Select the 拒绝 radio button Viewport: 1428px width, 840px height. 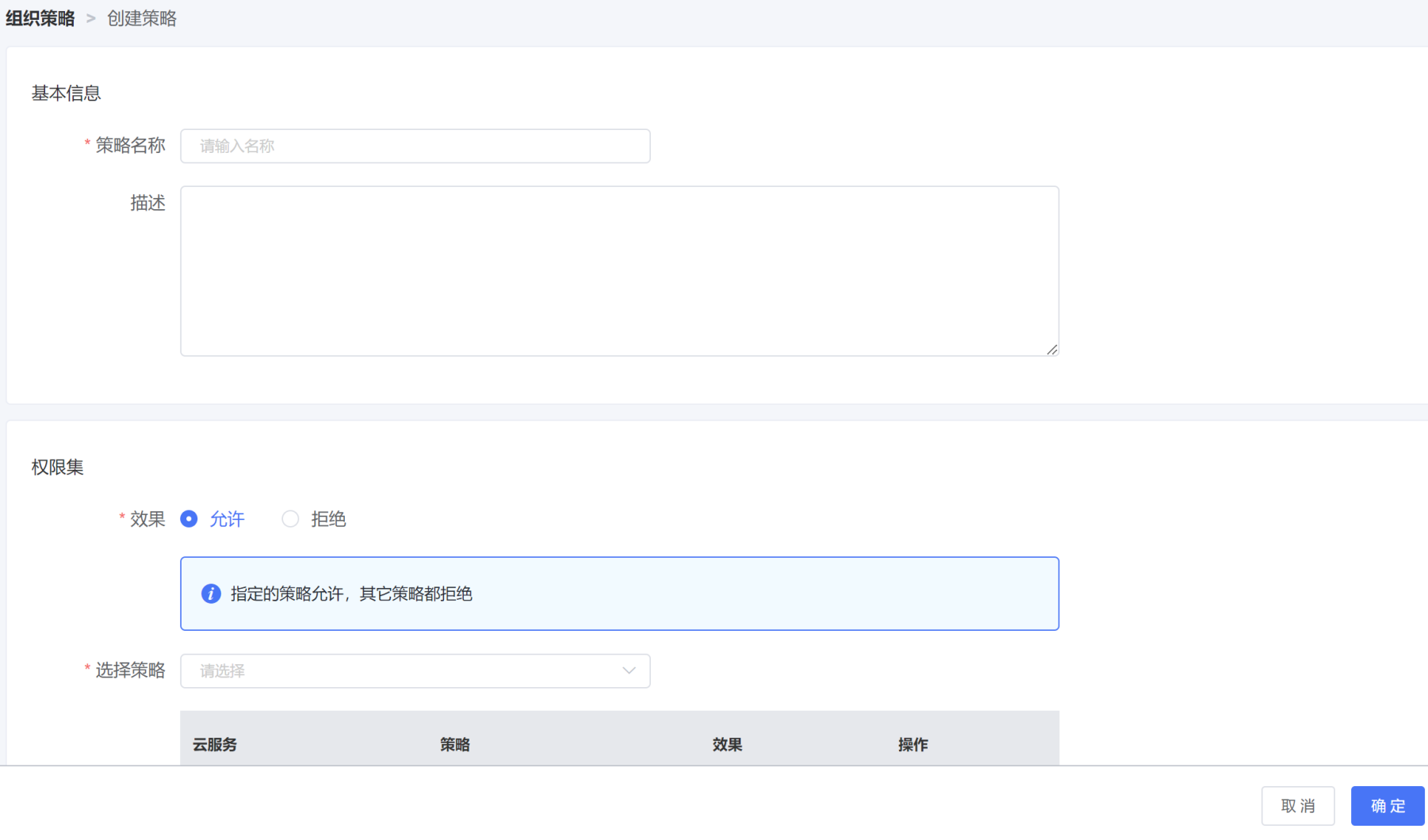(290, 519)
